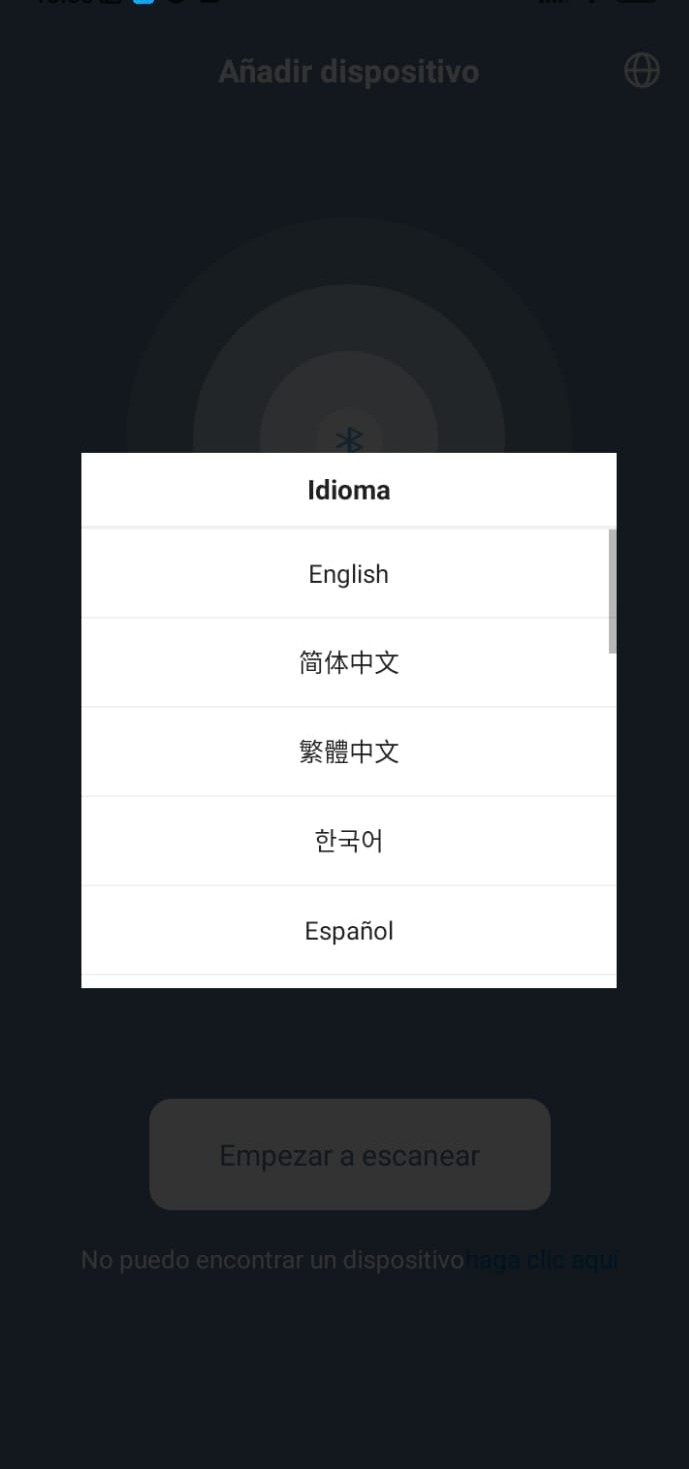The width and height of the screenshot is (689, 1469).
Task: Switch language to 한국어
Action: pyautogui.click(x=348, y=841)
